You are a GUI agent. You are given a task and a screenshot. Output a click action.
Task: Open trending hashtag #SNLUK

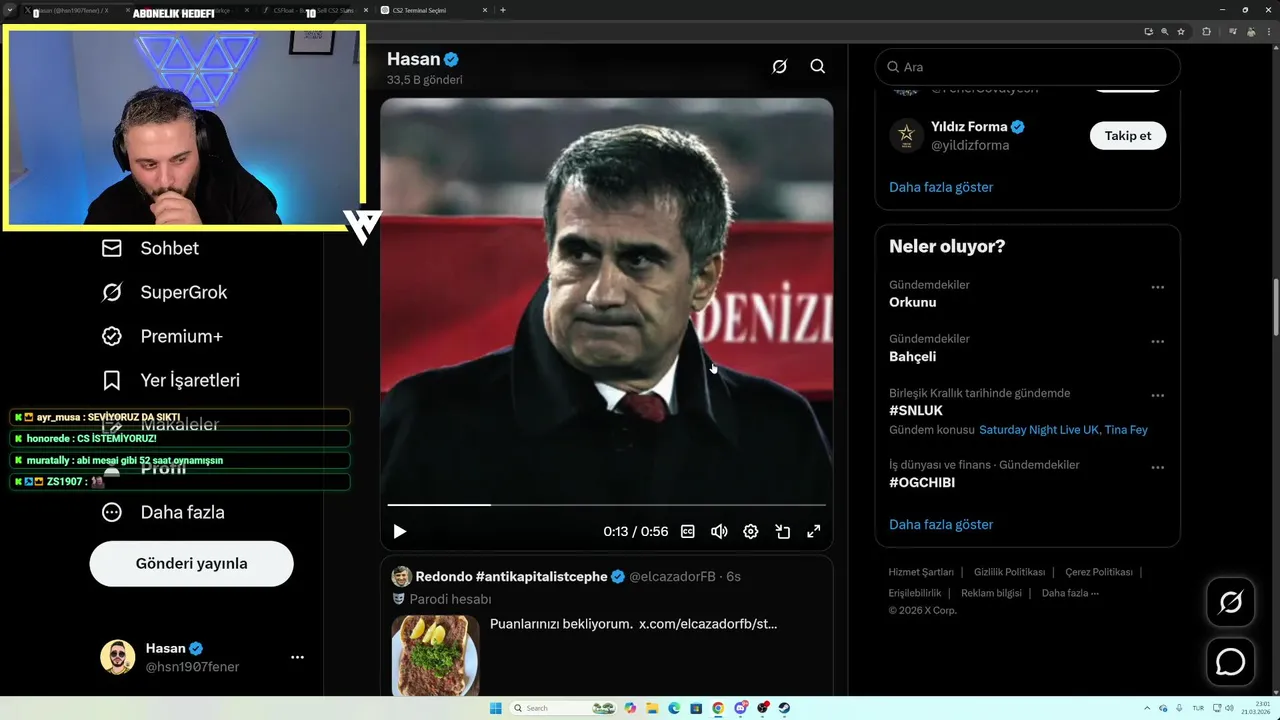pos(916,410)
